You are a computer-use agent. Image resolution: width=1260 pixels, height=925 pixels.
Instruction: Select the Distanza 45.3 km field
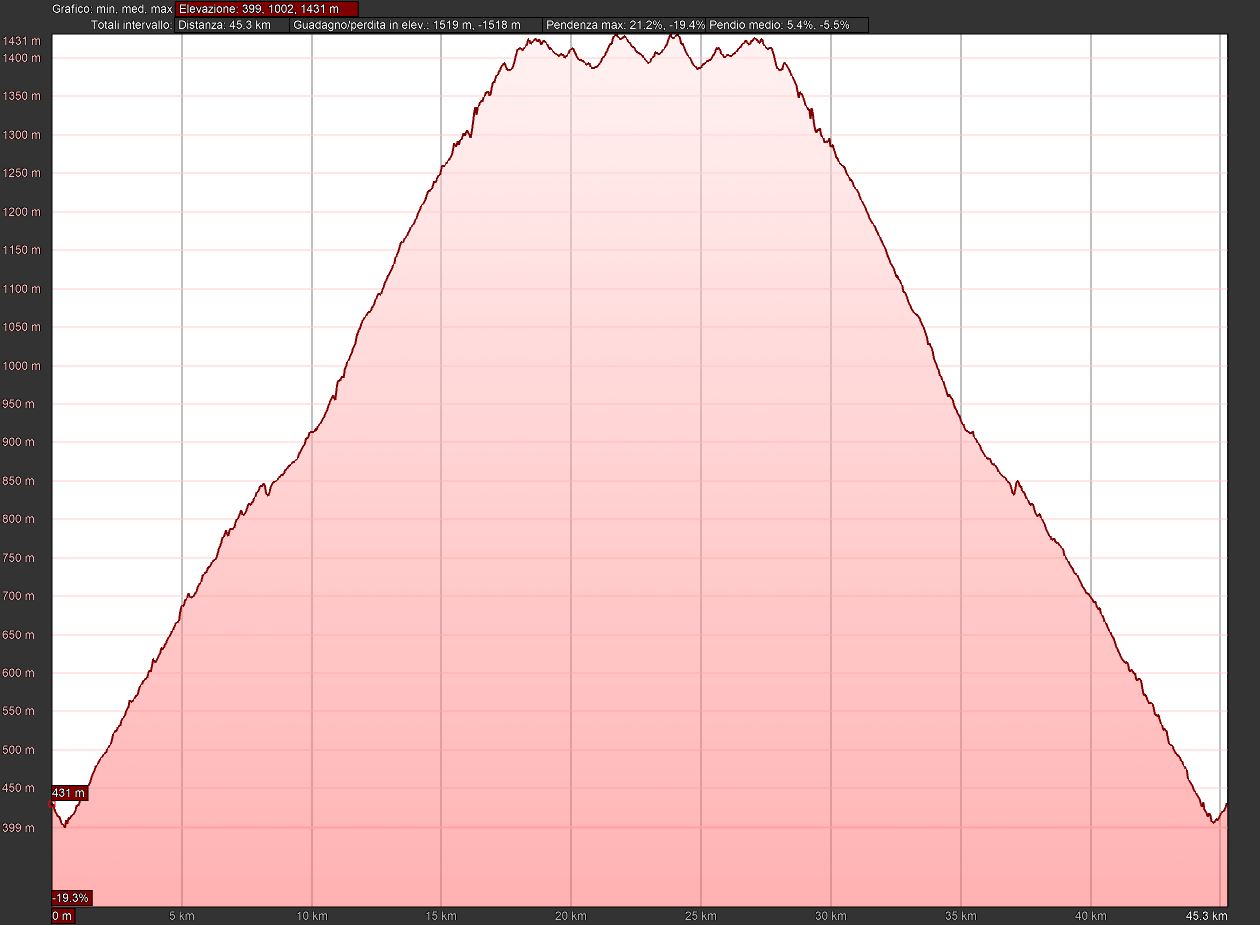232,25
